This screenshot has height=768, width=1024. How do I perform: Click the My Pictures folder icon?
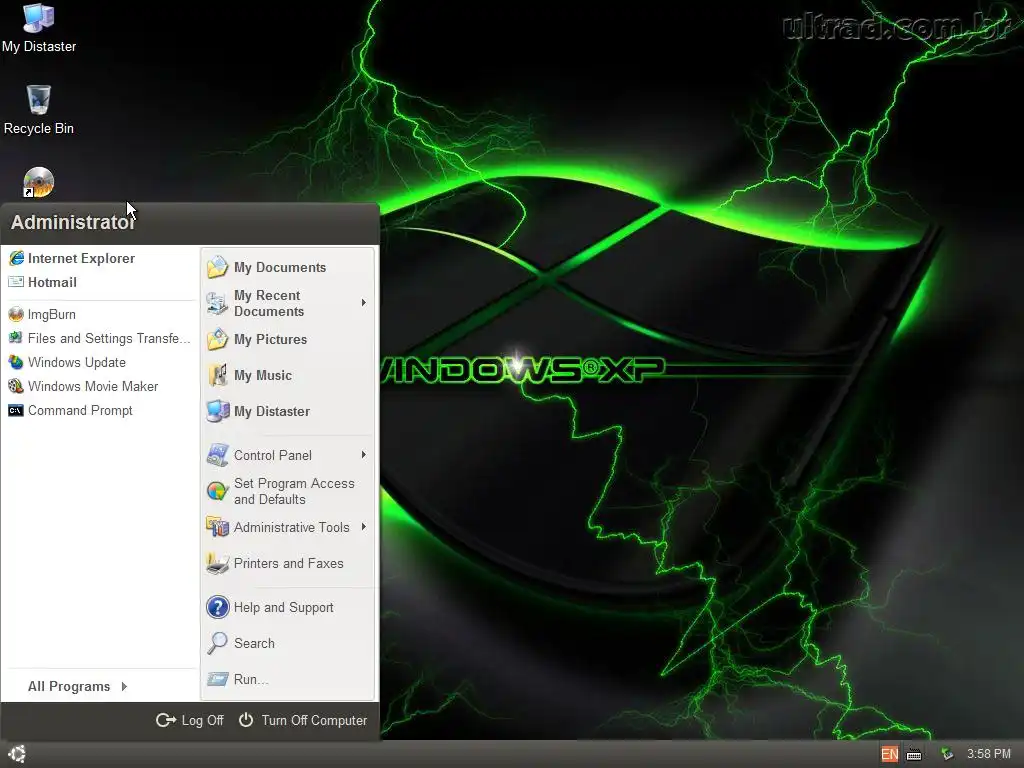(x=217, y=339)
